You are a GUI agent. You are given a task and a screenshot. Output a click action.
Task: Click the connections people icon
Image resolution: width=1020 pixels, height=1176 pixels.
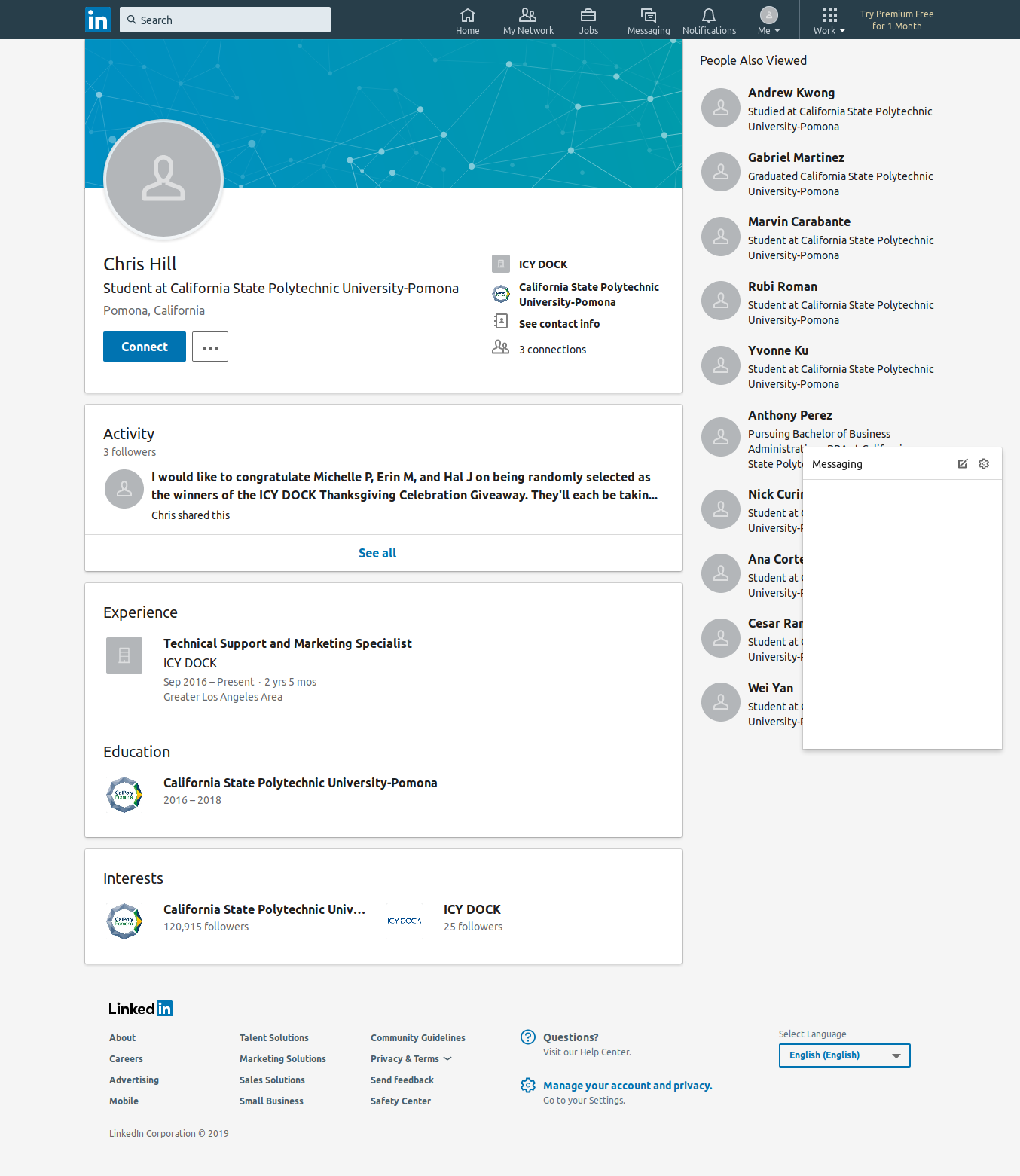coord(501,347)
